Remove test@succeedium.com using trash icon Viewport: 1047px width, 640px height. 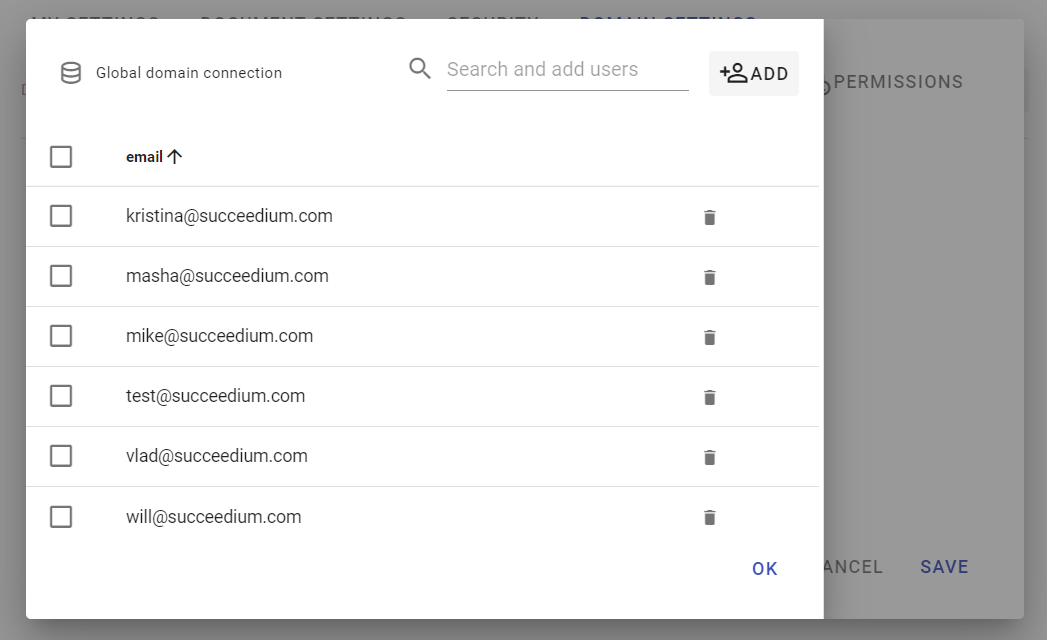coord(709,397)
